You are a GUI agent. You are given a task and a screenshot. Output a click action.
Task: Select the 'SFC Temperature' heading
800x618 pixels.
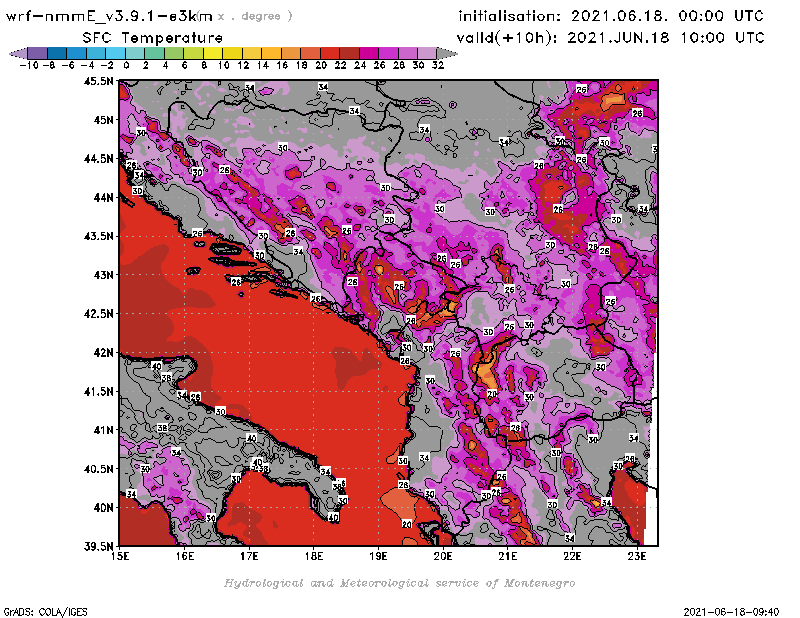[153, 38]
